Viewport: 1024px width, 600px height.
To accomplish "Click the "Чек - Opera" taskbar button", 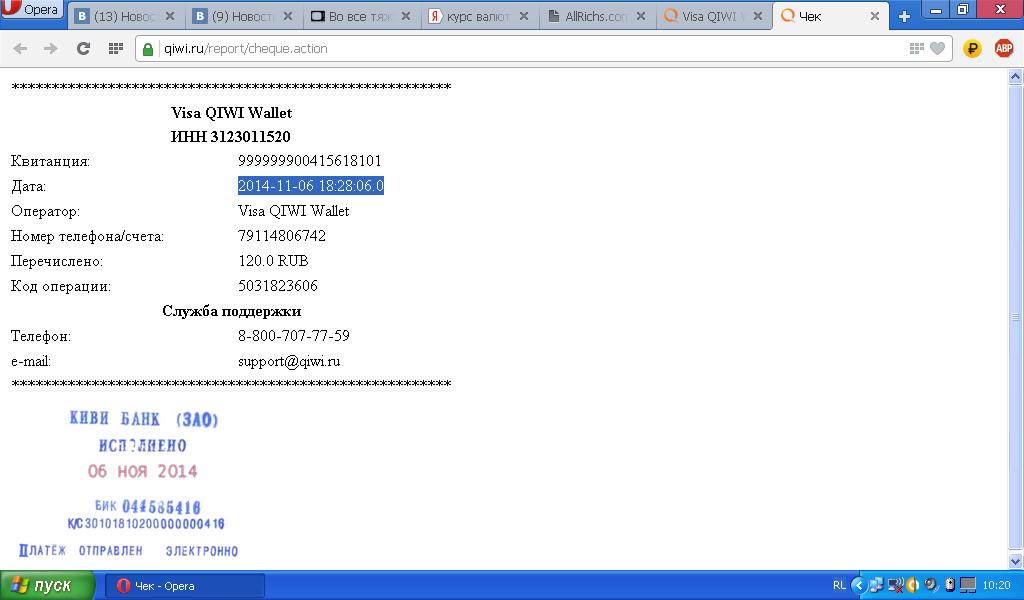I will (185, 586).
